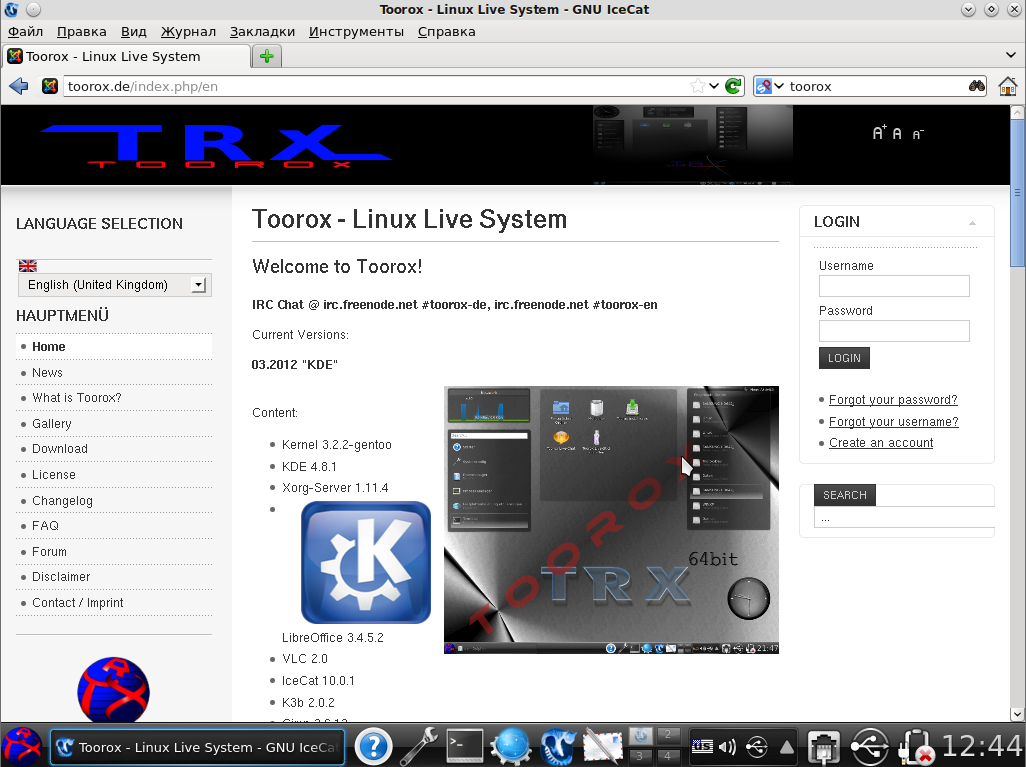Click the binoculars search icon
Screen dimensions: 1026x767
(x=977, y=87)
